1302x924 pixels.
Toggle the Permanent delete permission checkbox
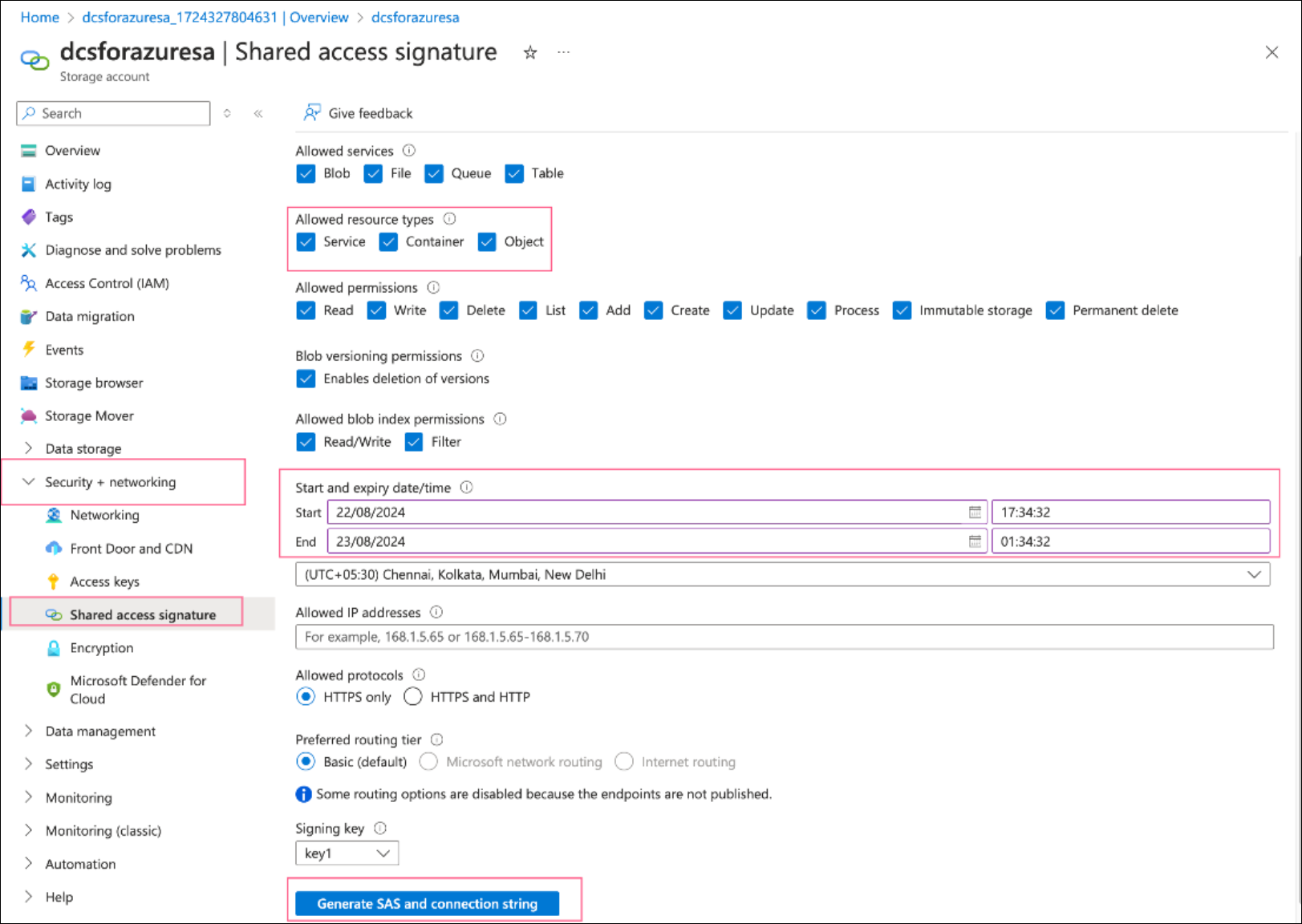[1055, 310]
